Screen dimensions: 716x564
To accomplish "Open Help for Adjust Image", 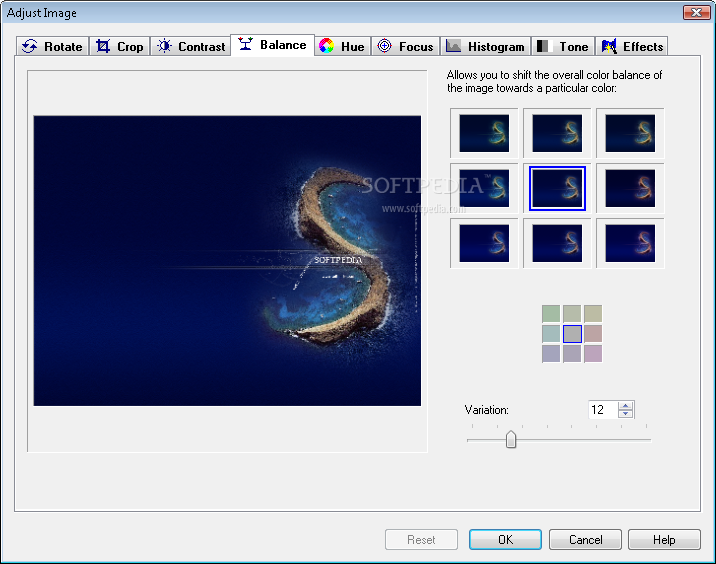I will [664, 540].
